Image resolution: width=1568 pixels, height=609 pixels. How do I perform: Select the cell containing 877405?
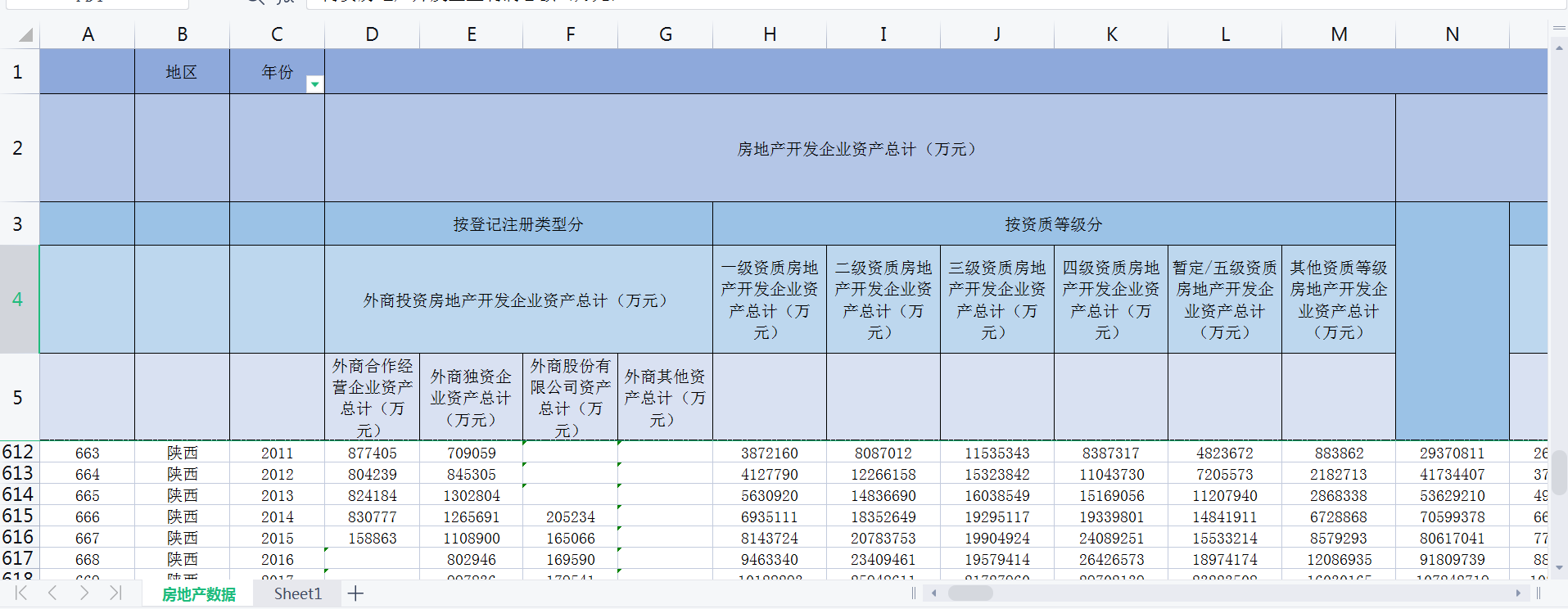373,453
